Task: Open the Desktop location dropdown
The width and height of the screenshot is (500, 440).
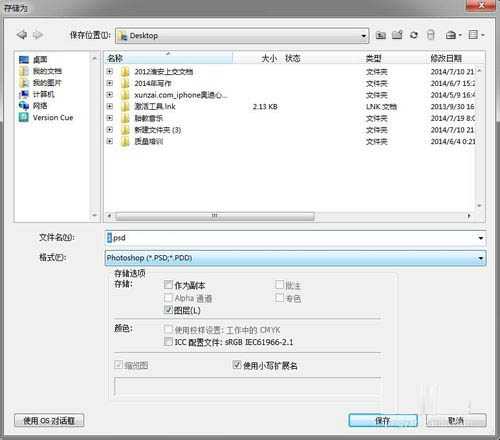Action: [x=242, y=36]
